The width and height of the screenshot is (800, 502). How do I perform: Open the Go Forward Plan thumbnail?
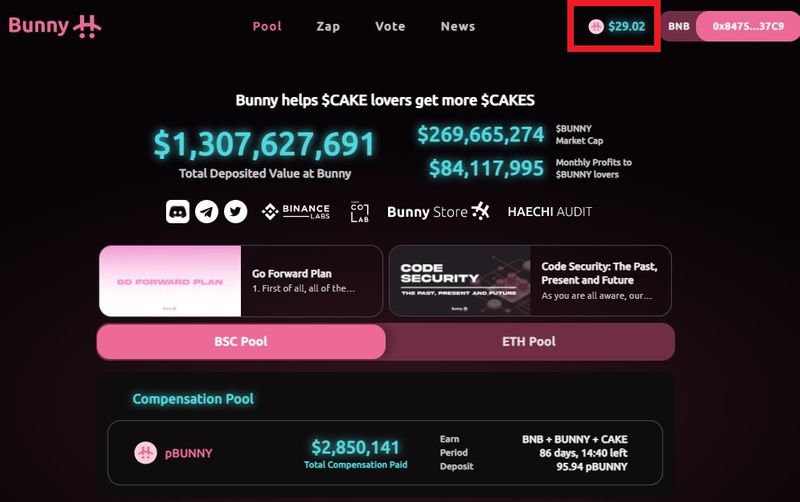tap(171, 281)
